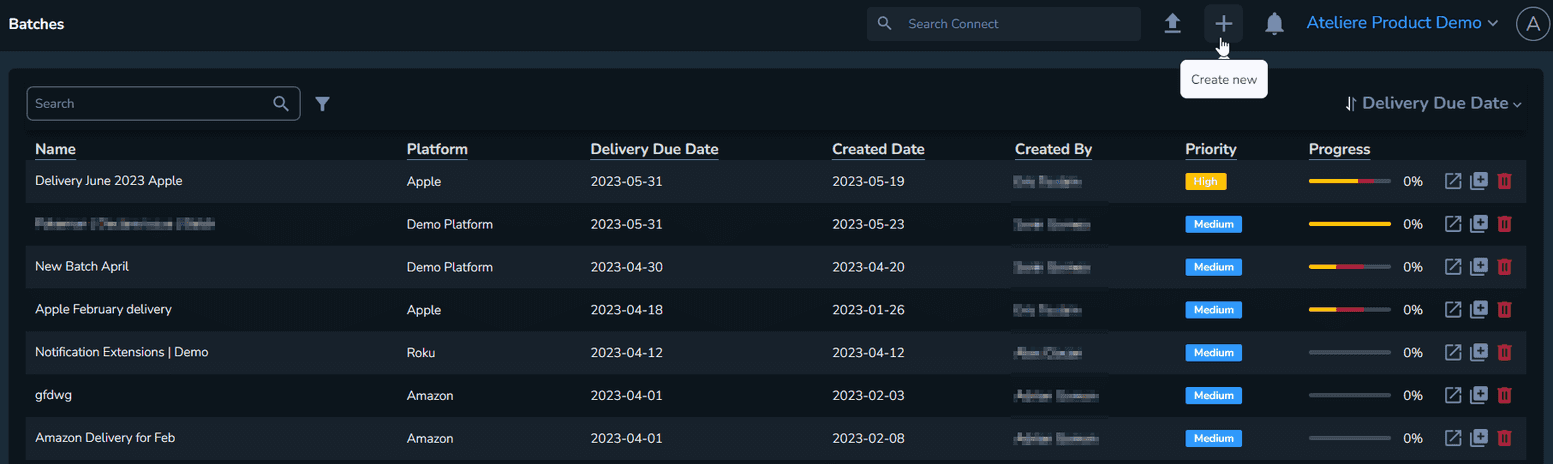The width and height of the screenshot is (1553, 464).
Task: Open the notifications bell
Action: pyautogui.click(x=1274, y=24)
